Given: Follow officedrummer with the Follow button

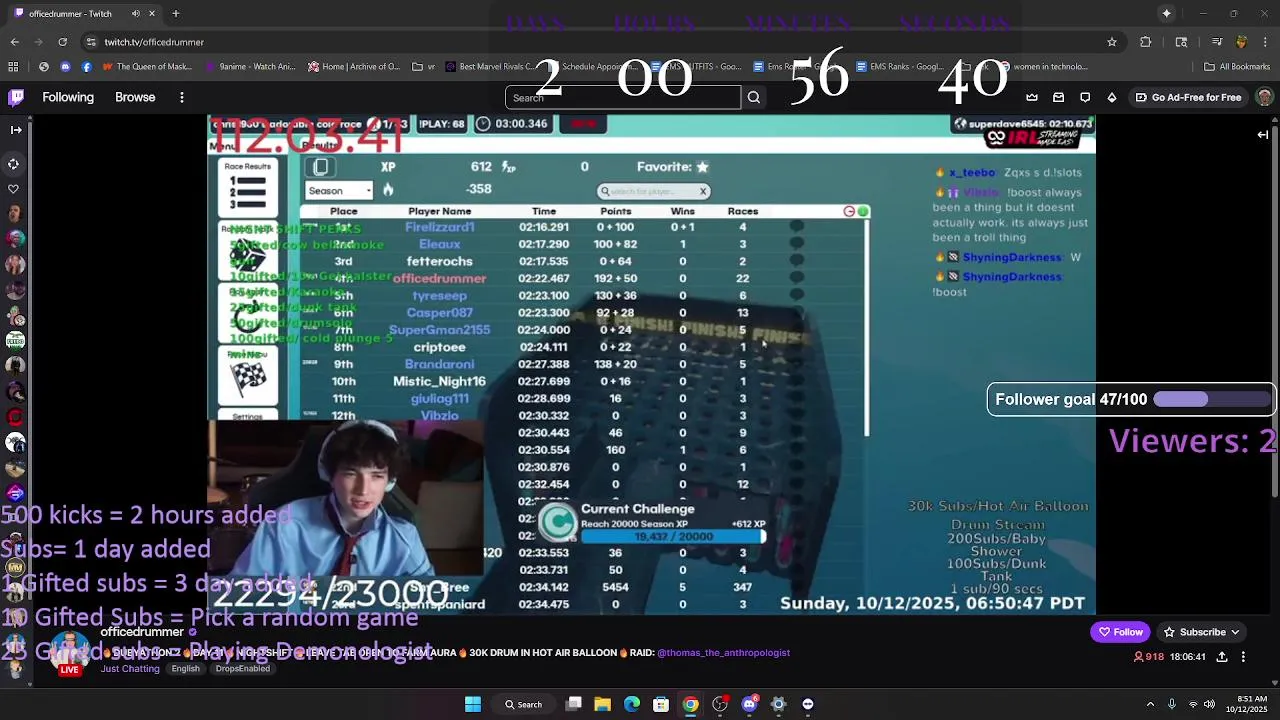Looking at the screenshot, I should 1120,632.
